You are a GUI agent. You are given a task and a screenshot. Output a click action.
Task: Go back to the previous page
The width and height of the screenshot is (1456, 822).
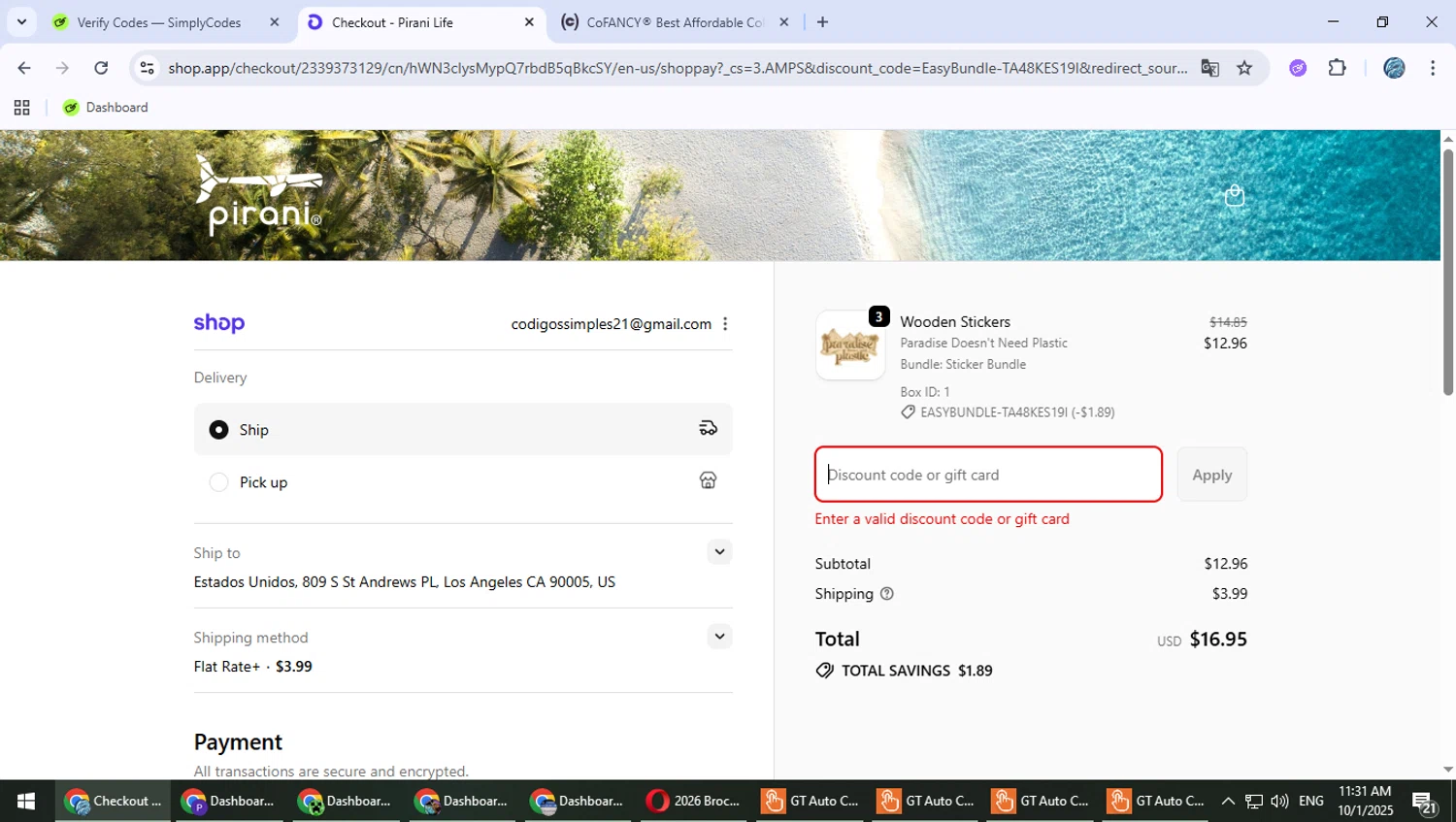point(24,68)
